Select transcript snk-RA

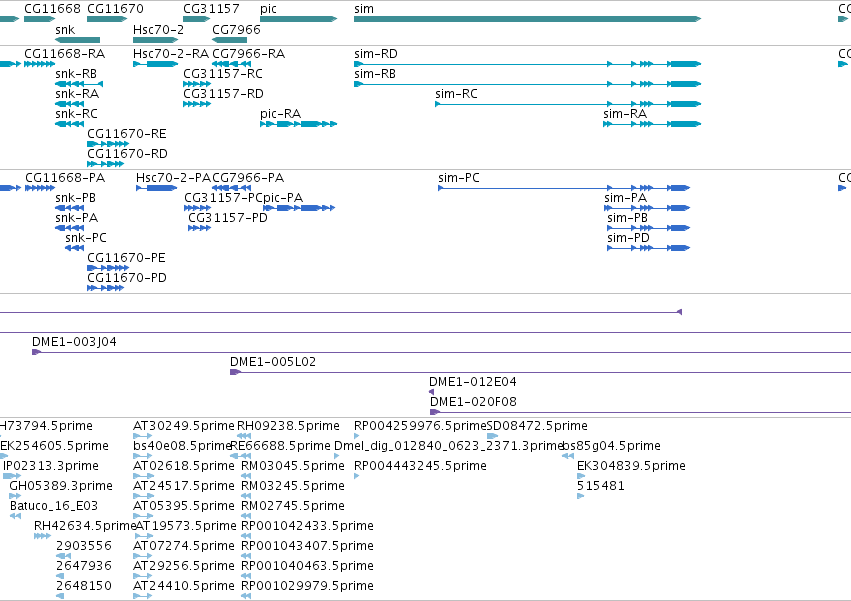69,104
